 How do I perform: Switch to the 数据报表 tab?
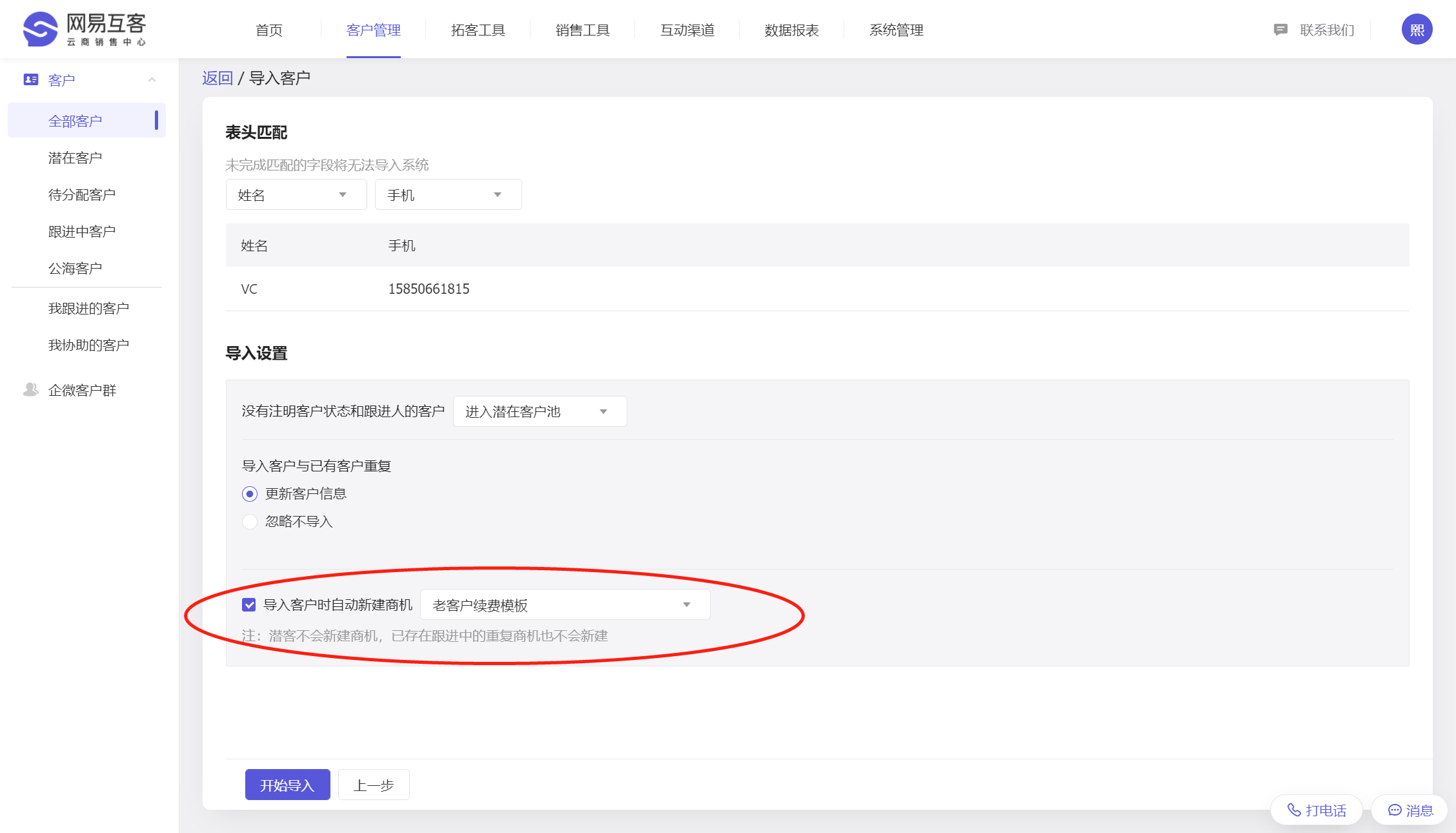click(x=791, y=30)
